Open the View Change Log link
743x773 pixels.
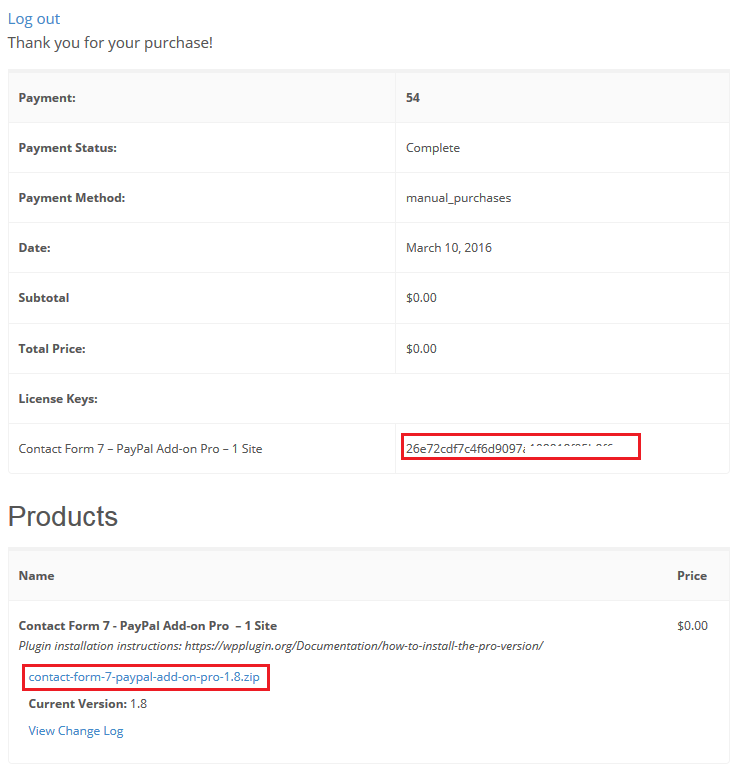(x=76, y=731)
